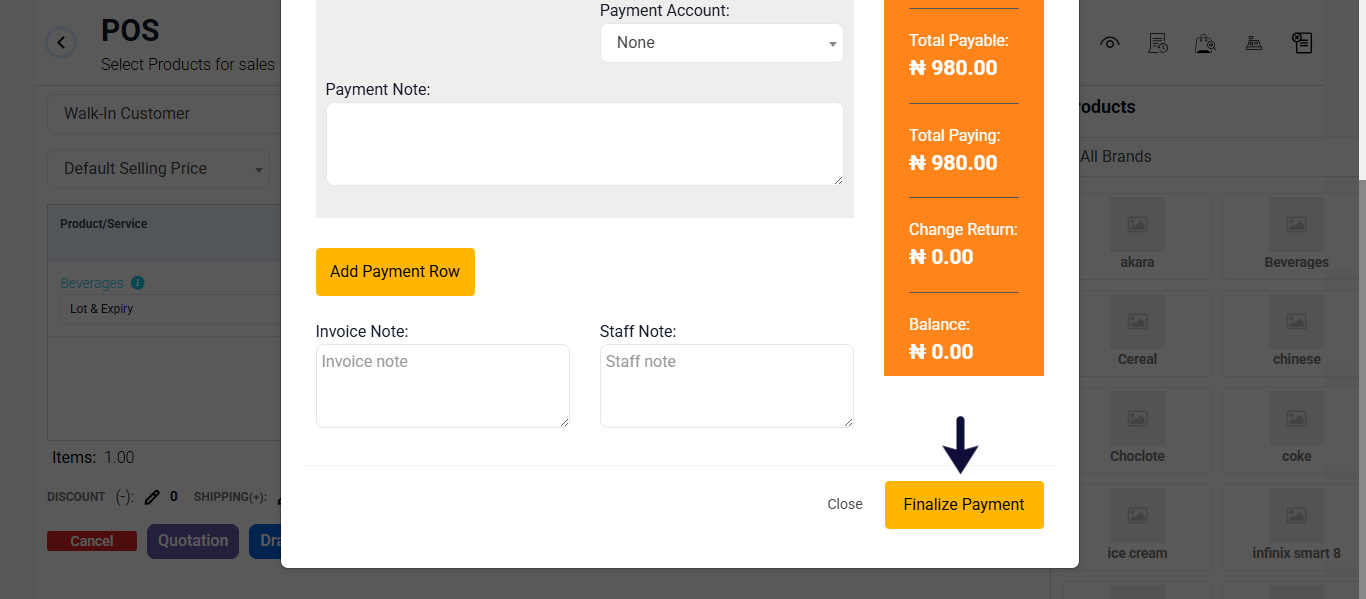1366x599 pixels.
Task: Open the Payment Account dropdown
Action: [x=722, y=43]
